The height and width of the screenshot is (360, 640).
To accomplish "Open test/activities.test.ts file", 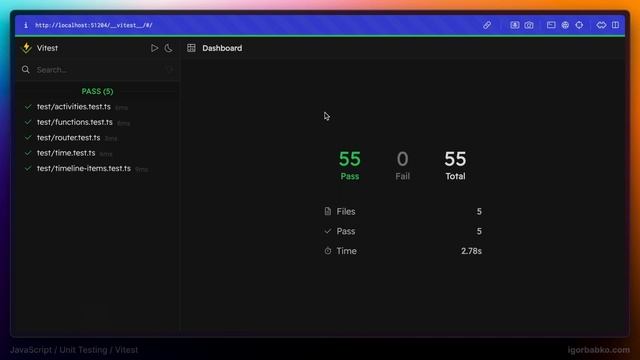I will 74,107.
